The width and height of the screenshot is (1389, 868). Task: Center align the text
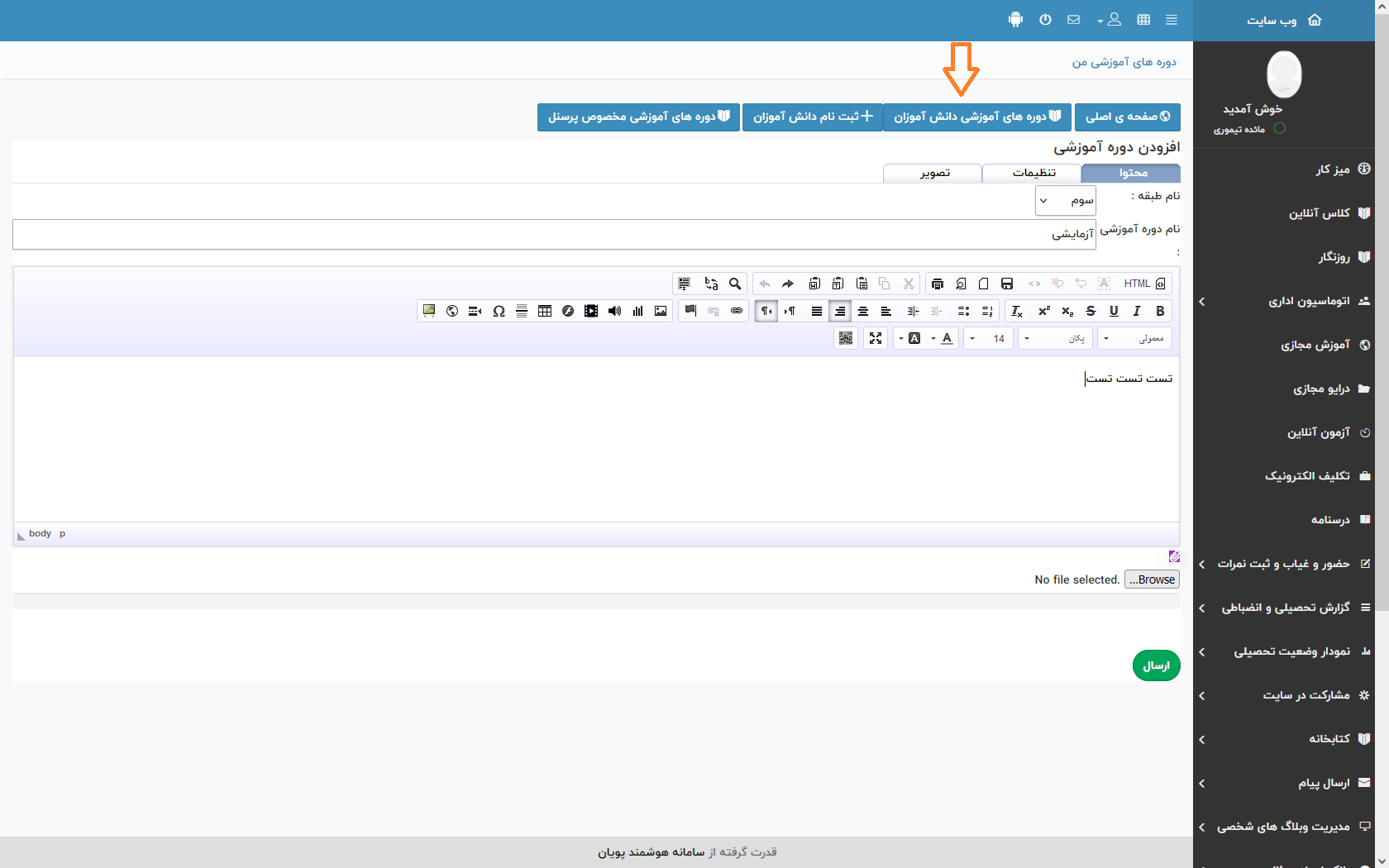[863, 311]
